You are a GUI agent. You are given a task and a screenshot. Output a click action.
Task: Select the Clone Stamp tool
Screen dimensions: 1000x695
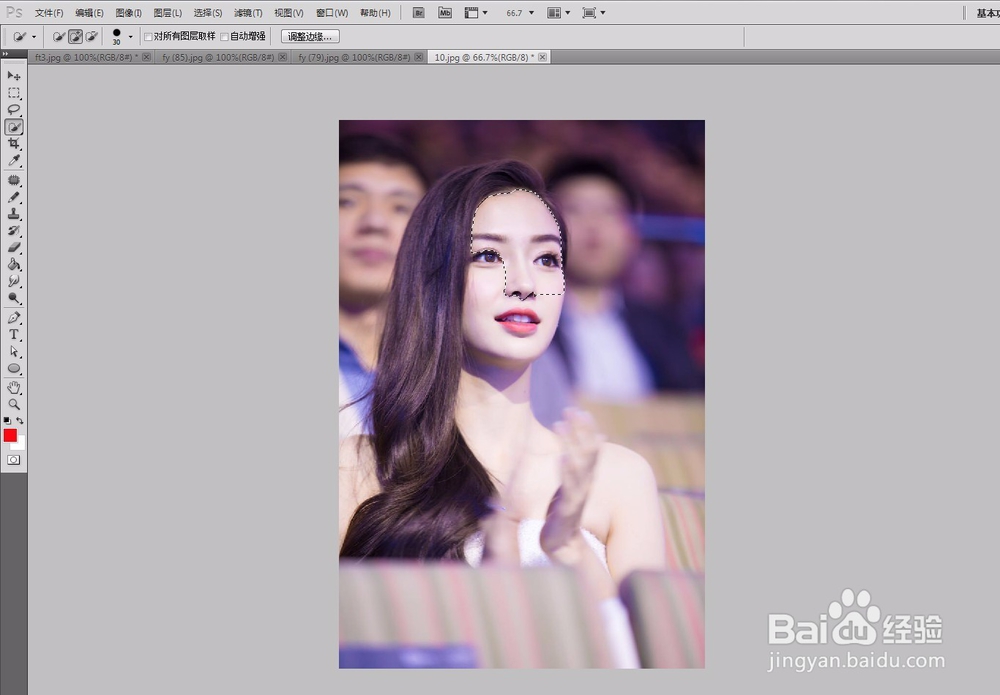[x=13, y=214]
